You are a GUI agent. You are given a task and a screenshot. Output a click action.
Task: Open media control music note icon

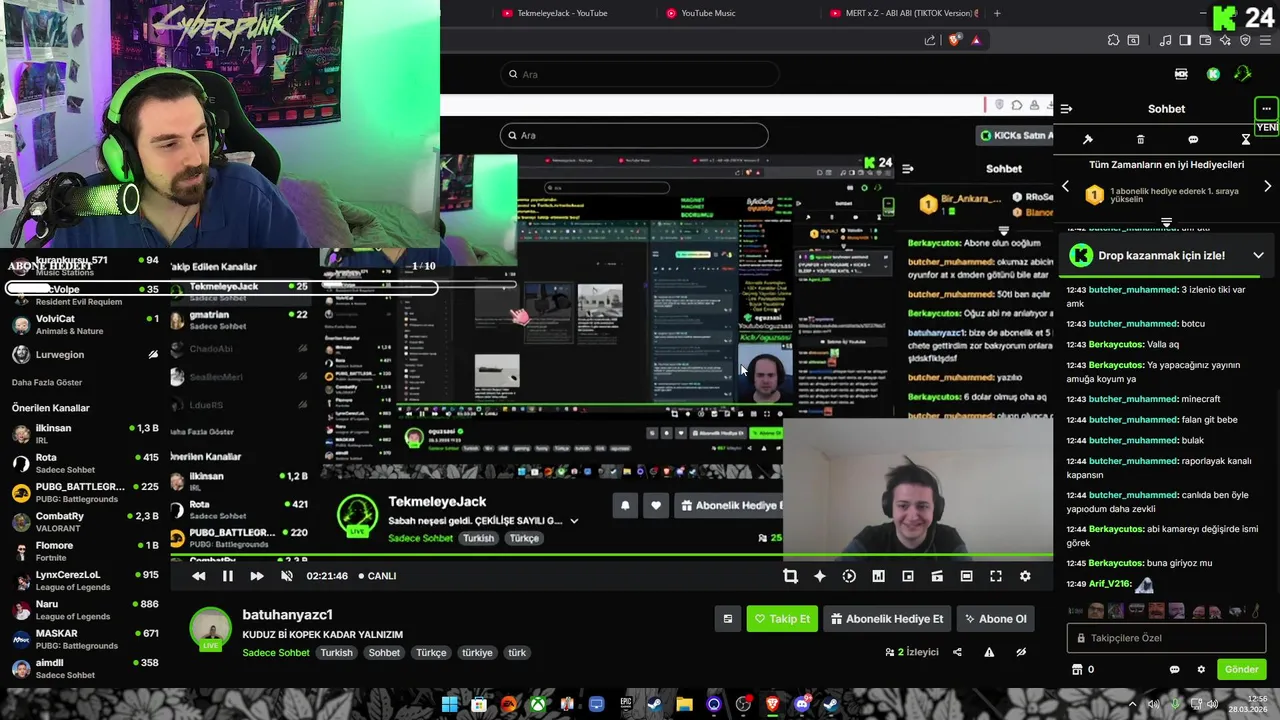point(1165,41)
